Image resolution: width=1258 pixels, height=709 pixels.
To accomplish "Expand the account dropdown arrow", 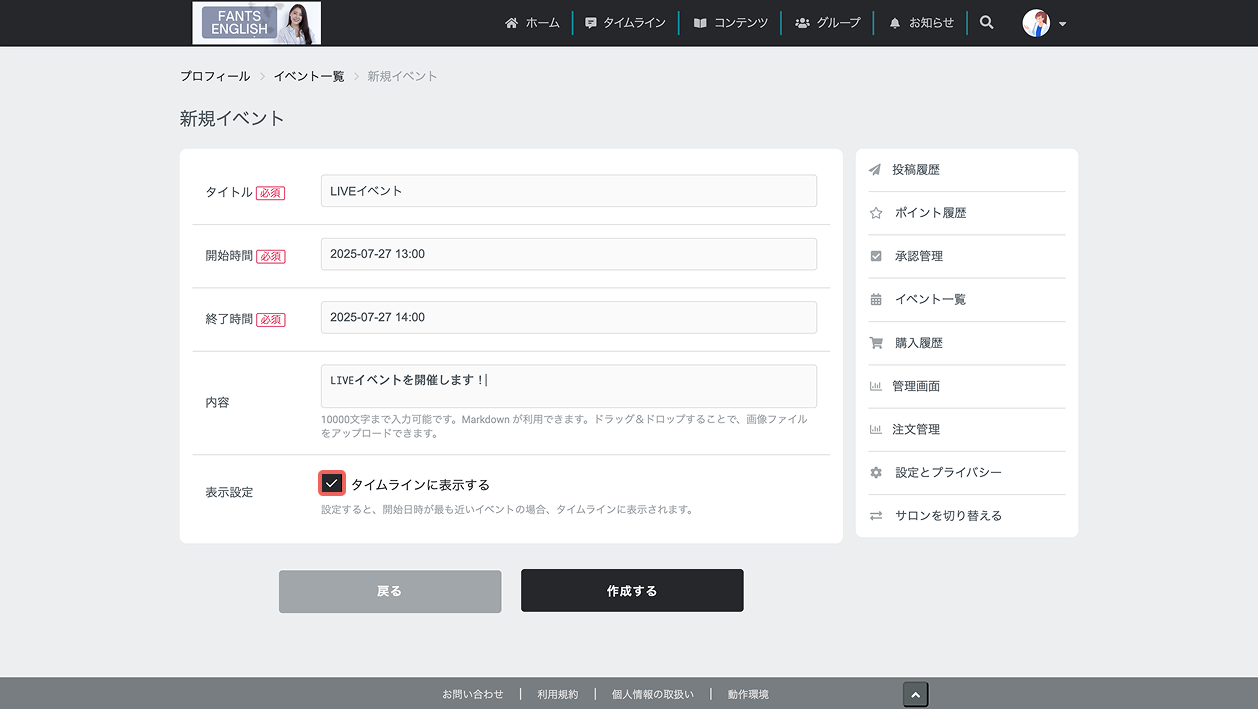I will tap(1062, 24).
